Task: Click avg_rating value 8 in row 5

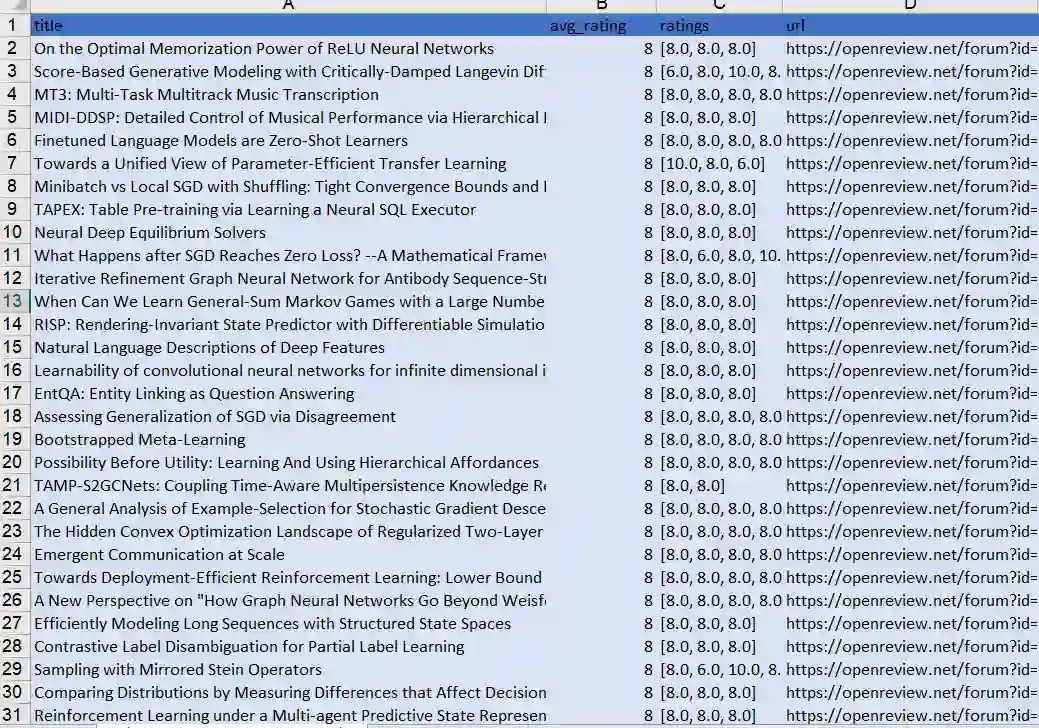Action: [x=602, y=117]
